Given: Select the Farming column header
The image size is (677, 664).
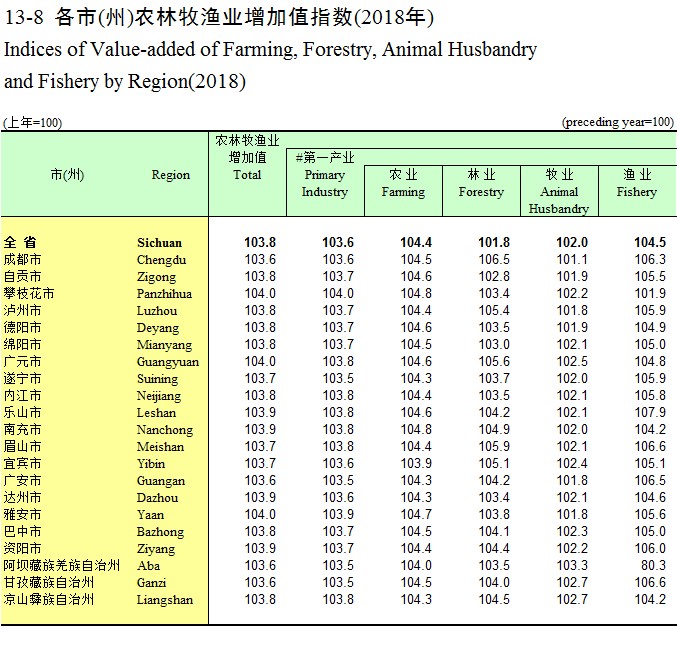Looking at the screenshot, I should [403, 191].
